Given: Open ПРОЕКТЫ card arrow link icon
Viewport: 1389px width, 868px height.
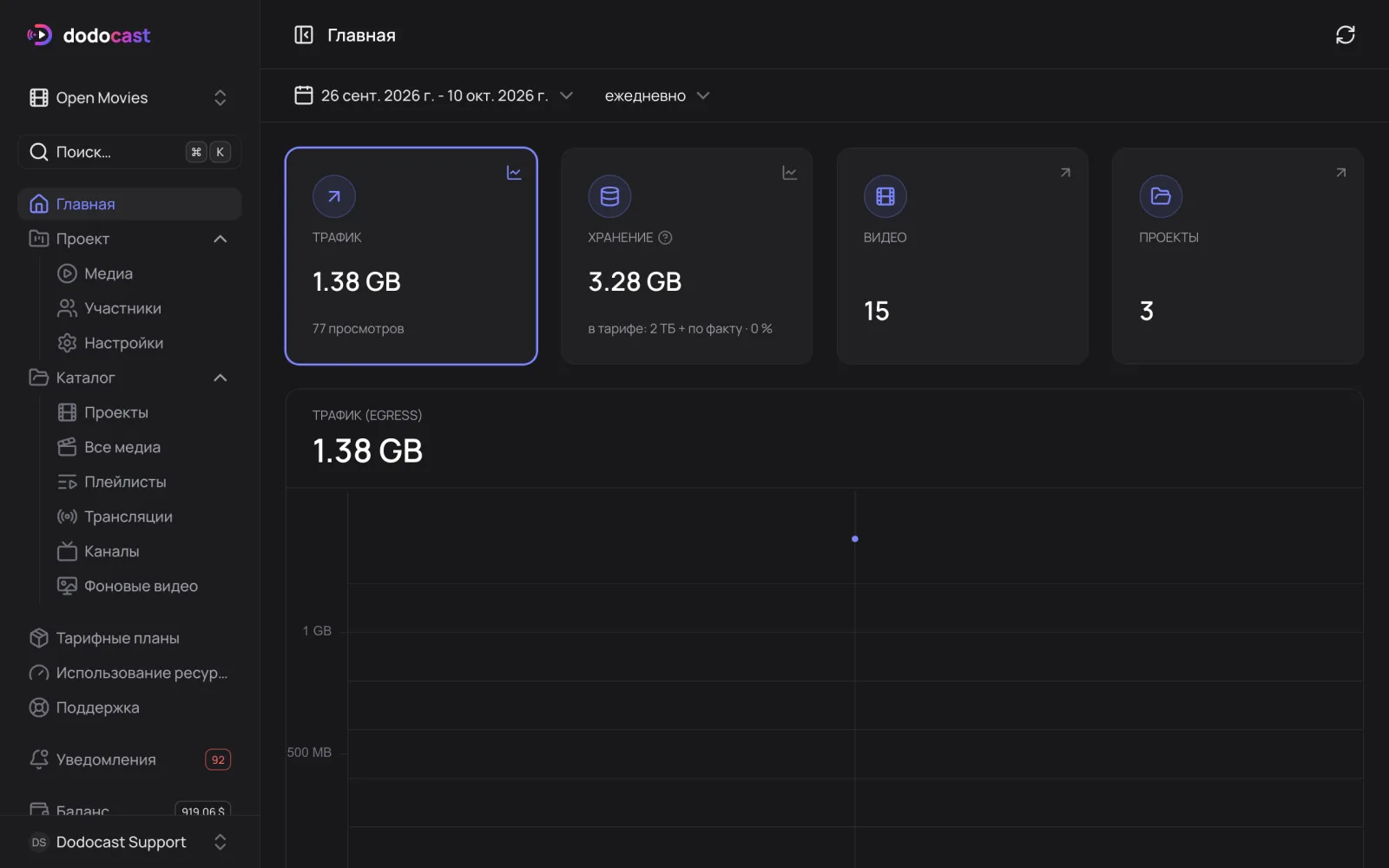Looking at the screenshot, I should (1340, 173).
